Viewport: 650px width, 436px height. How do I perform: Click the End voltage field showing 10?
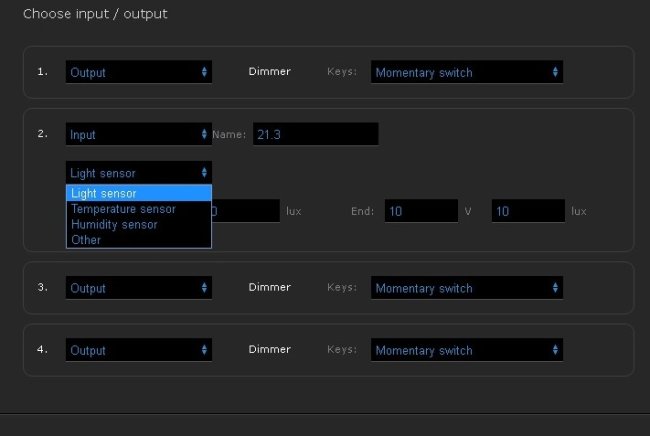point(419,211)
